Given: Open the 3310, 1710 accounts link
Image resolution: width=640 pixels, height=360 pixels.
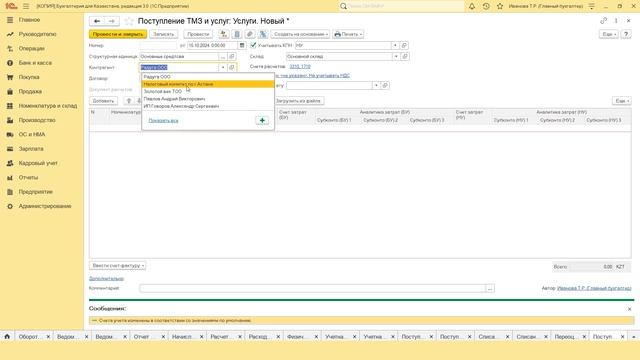Looking at the screenshot, I should point(300,66).
